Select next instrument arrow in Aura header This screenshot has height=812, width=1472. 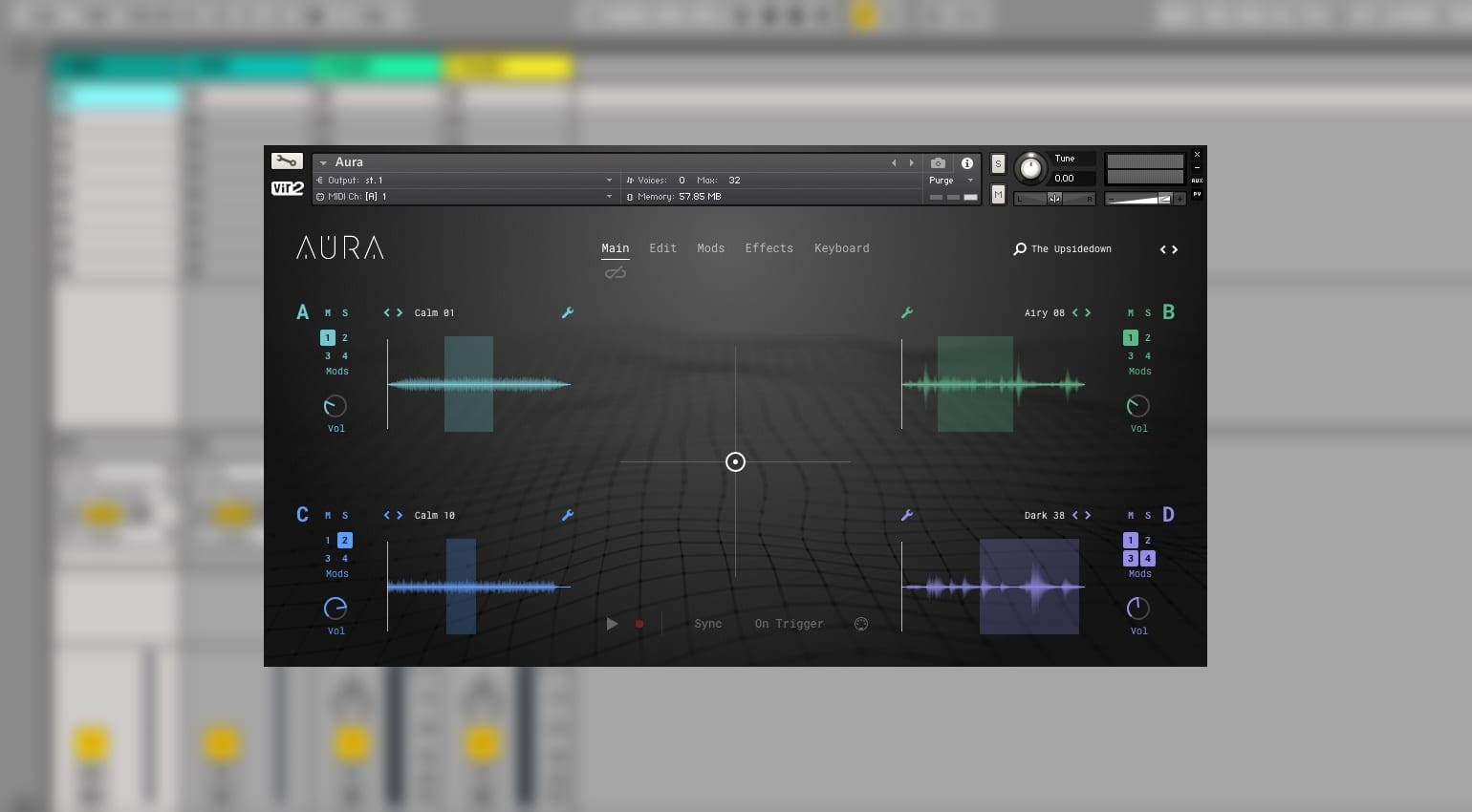pos(911,163)
